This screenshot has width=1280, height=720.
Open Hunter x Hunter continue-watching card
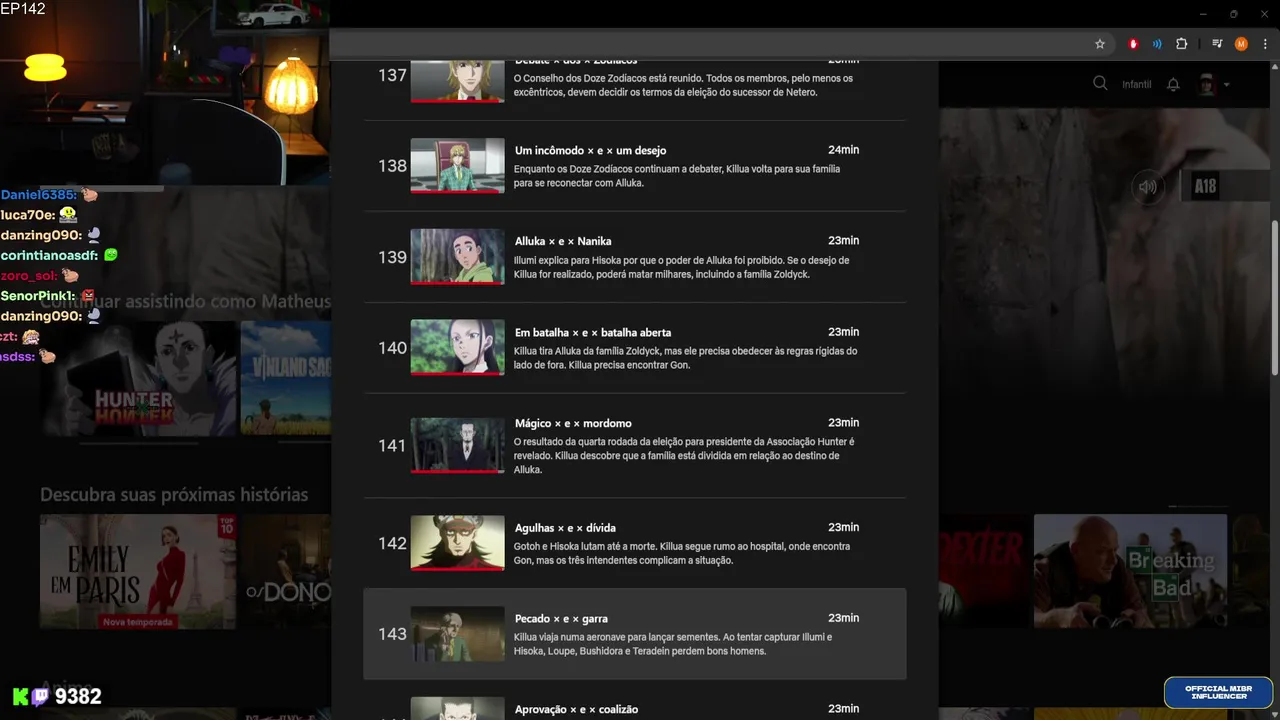(140, 377)
